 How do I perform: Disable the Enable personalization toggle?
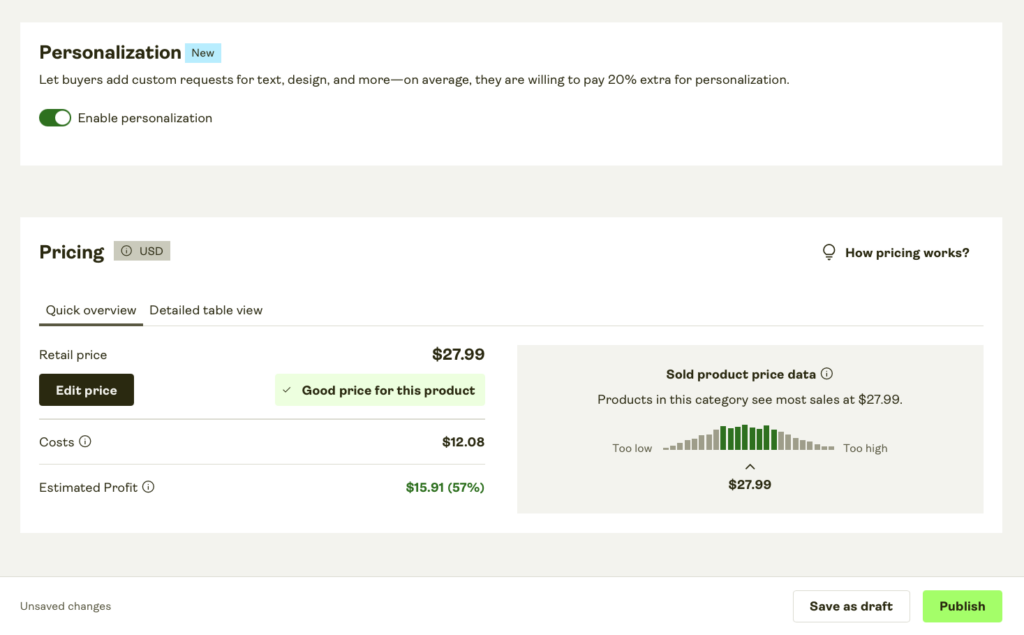pos(55,117)
